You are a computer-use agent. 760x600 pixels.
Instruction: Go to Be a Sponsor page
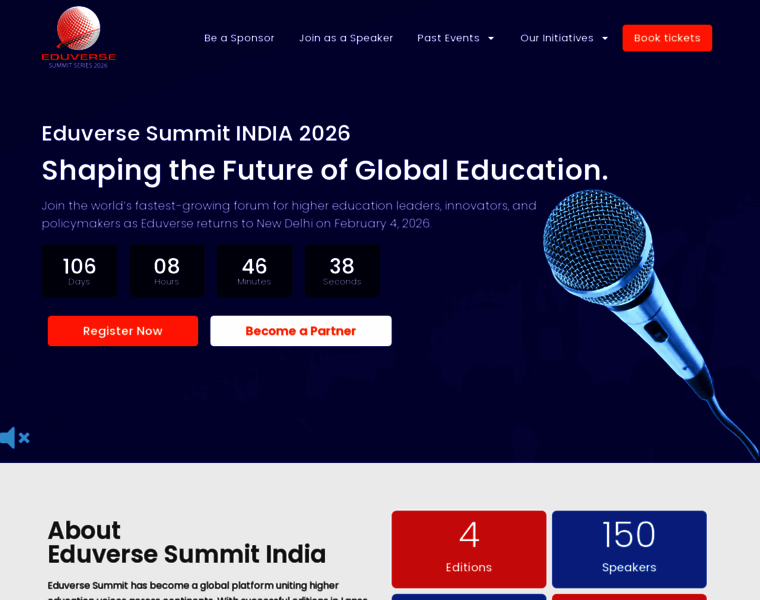click(239, 38)
